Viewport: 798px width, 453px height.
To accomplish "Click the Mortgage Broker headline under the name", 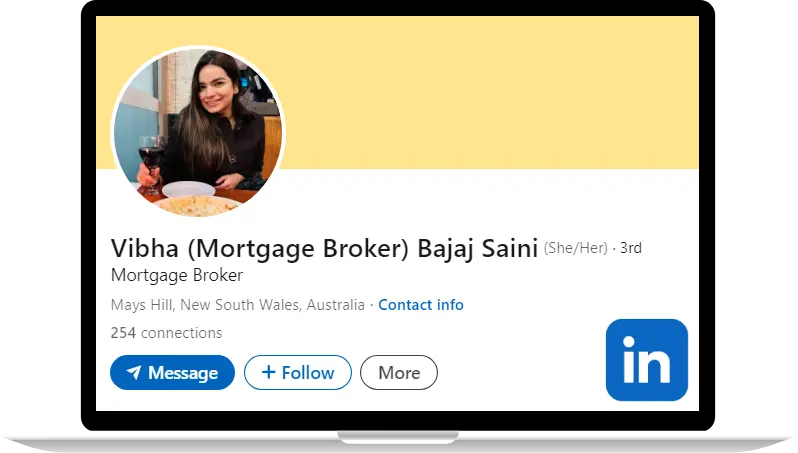I will (x=177, y=275).
